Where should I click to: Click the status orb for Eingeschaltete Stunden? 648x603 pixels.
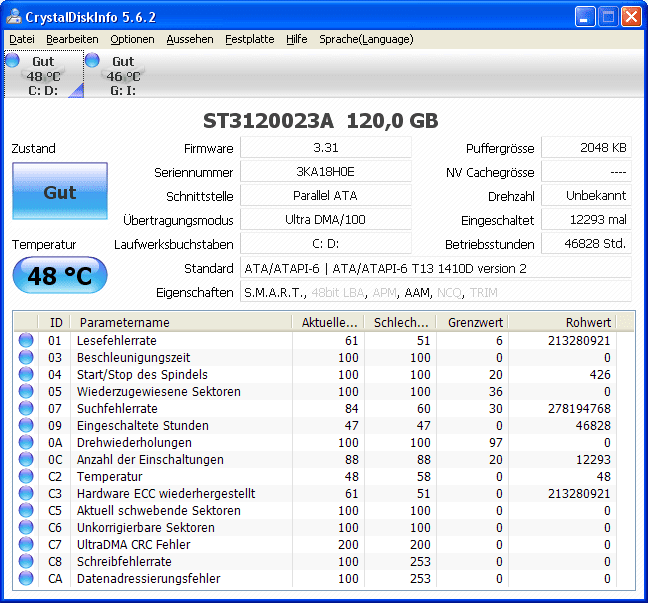click(x=26, y=425)
